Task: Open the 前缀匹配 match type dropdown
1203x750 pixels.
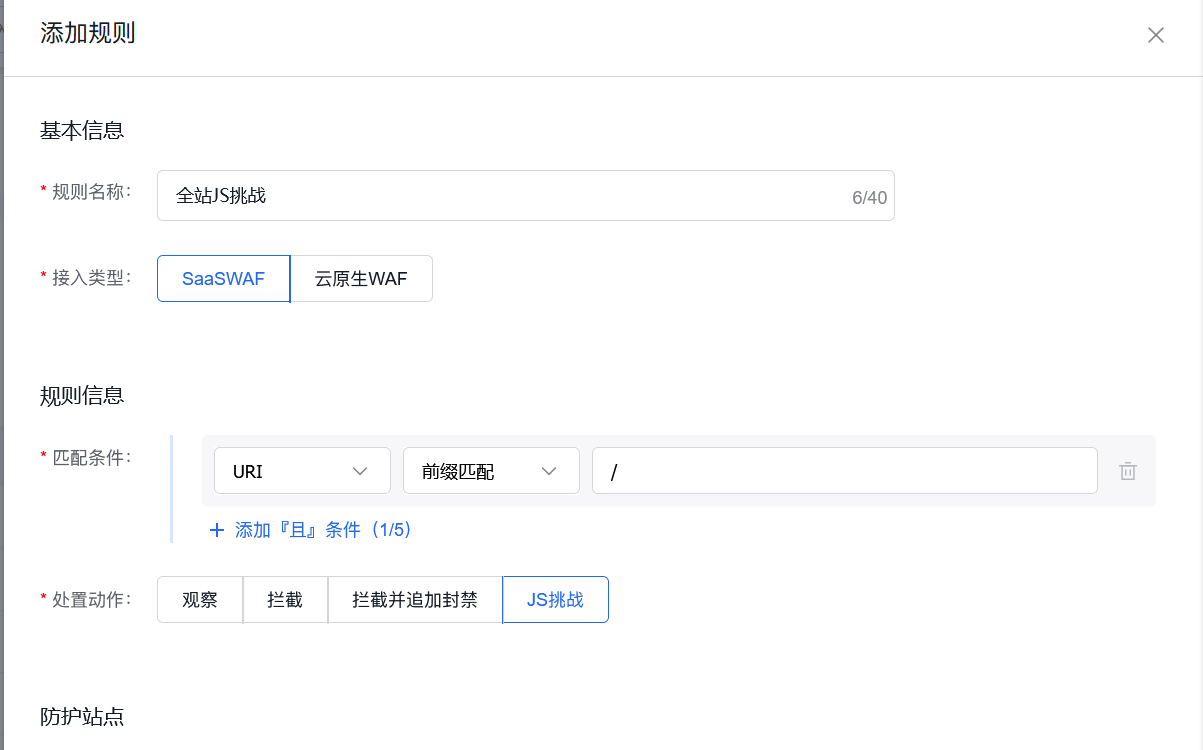Action: pos(480,470)
